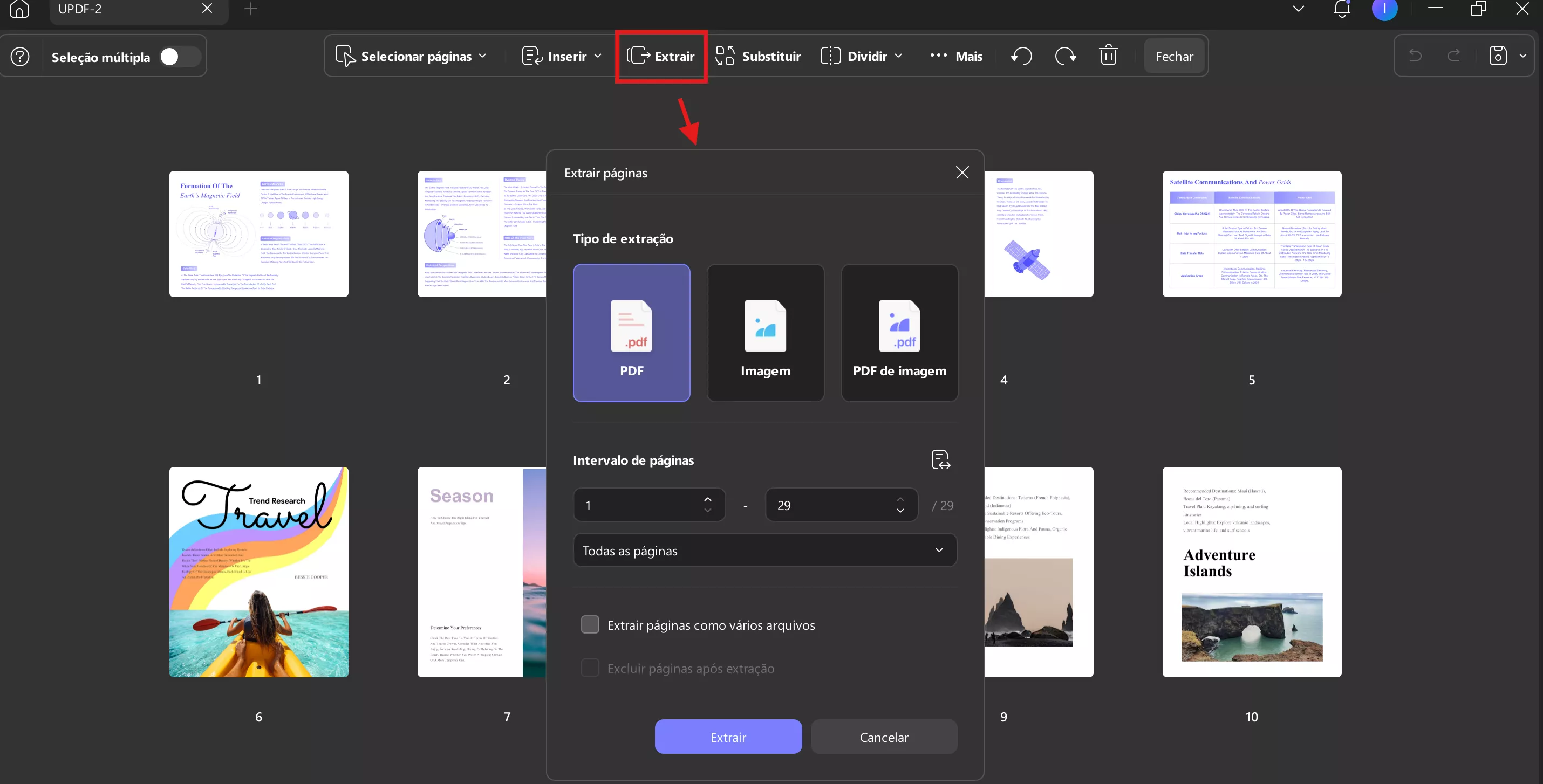Click the trash delete pages icon
1543x784 pixels.
click(1108, 56)
